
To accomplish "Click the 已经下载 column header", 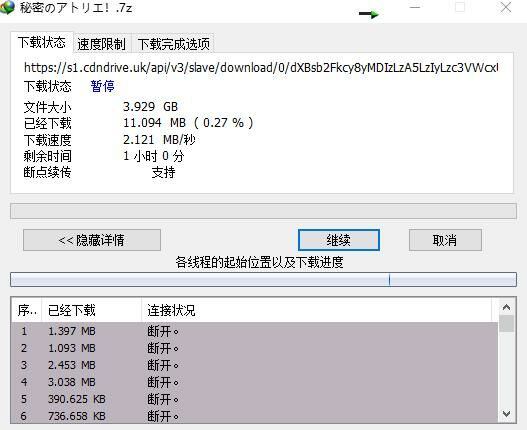I will pyautogui.click(x=91, y=310).
